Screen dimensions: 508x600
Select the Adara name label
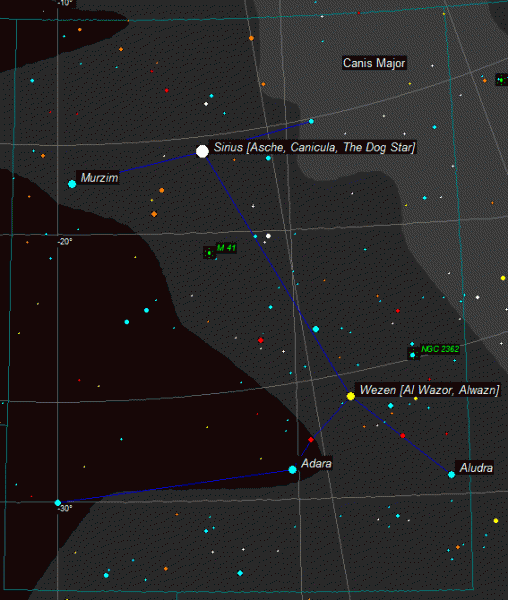tap(316, 463)
